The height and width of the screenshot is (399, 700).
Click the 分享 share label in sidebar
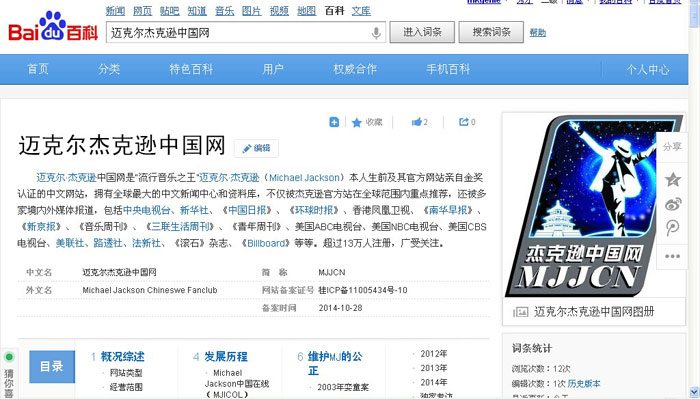pyautogui.click(x=672, y=146)
